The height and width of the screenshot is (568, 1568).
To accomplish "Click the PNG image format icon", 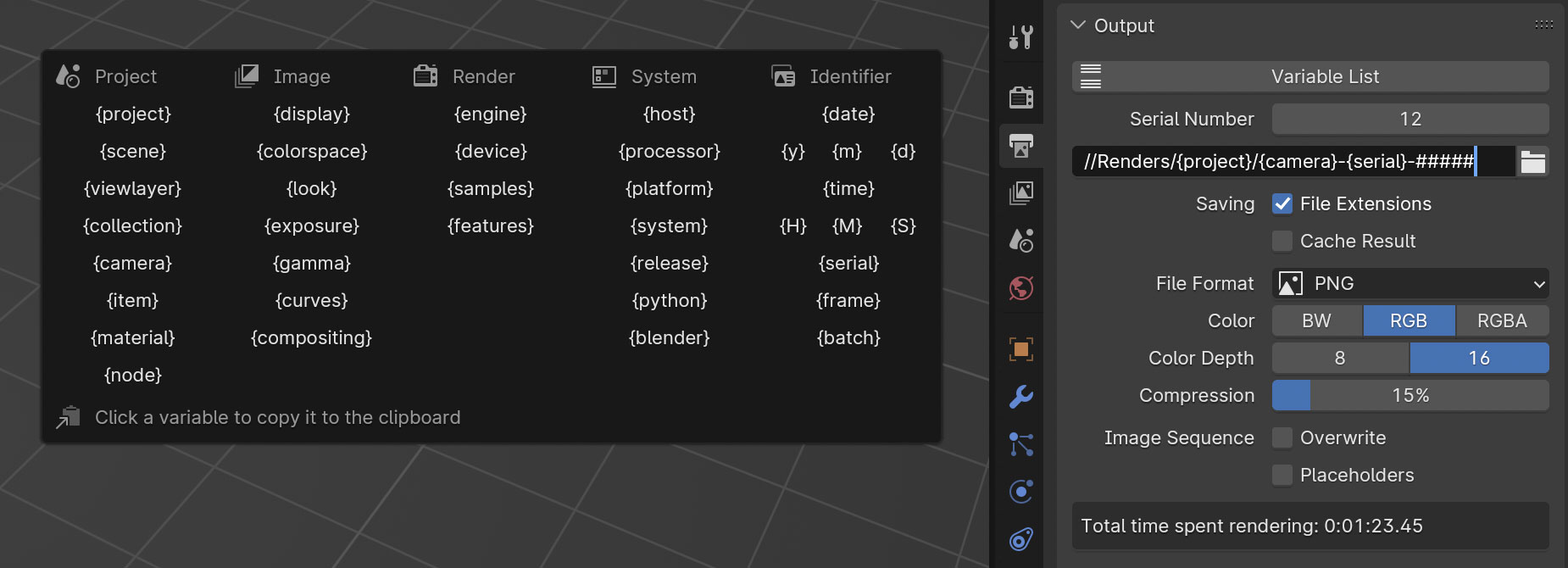I will [x=1290, y=283].
